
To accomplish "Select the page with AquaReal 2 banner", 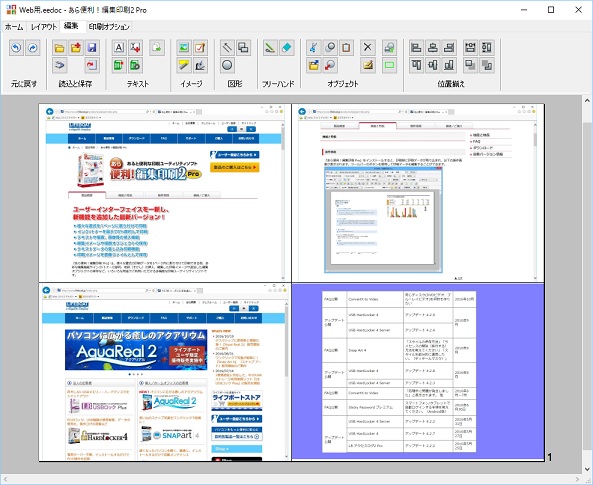I will [x=165, y=372].
